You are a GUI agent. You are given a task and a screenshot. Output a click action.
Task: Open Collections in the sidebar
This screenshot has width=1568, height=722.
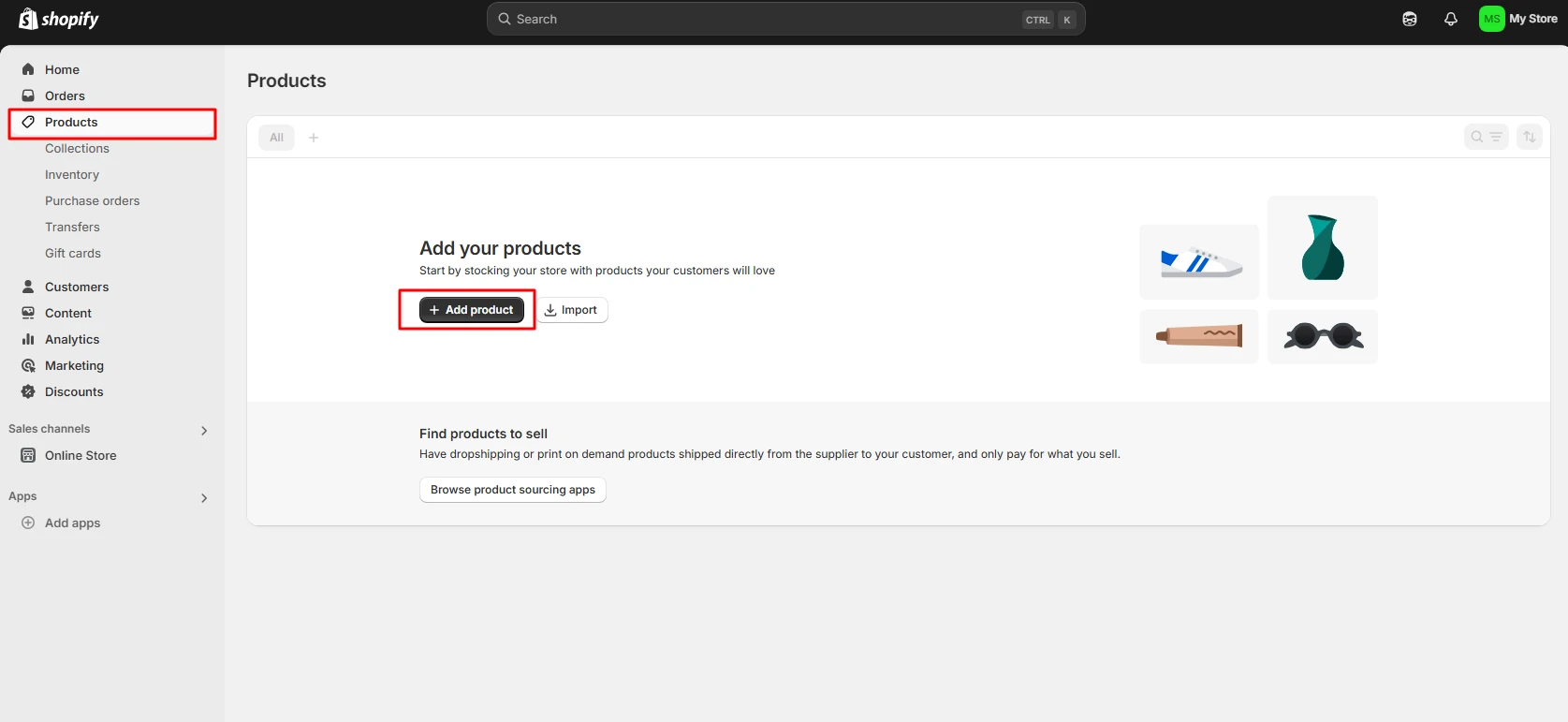pyautogui.click(x=77, y=148)
